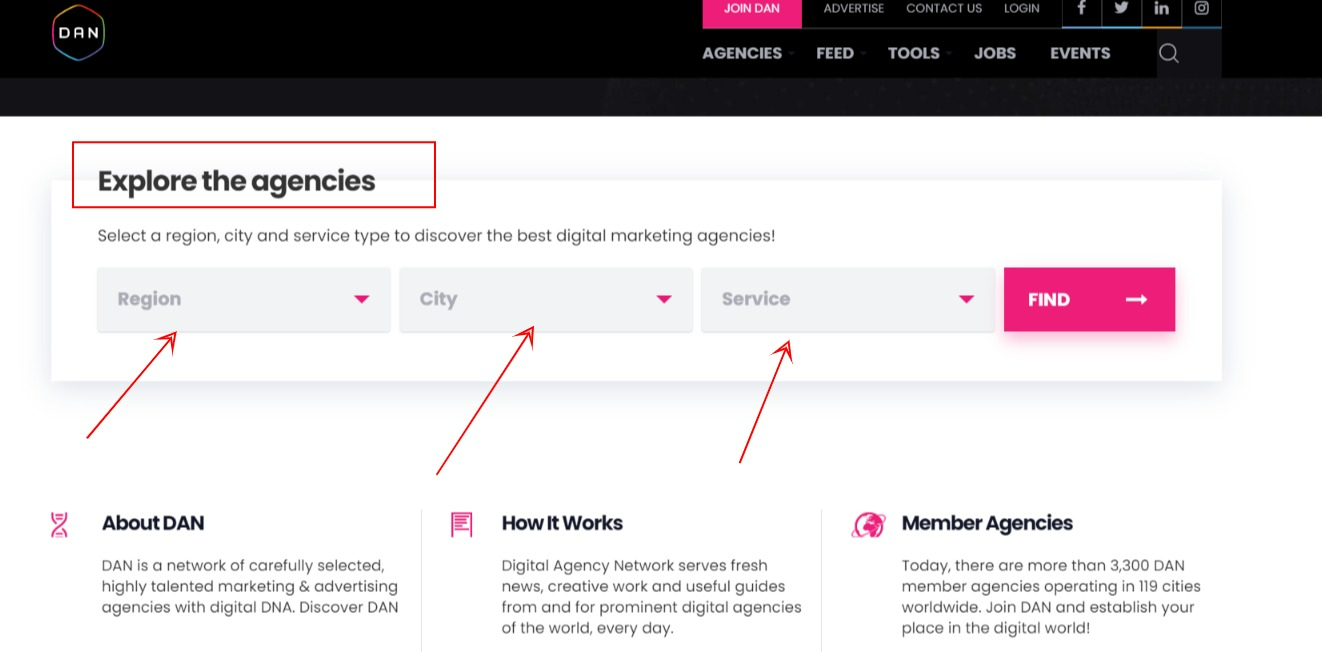Click the document icon beside How It Works
The image size is (1322, 652).
(461, 524)
